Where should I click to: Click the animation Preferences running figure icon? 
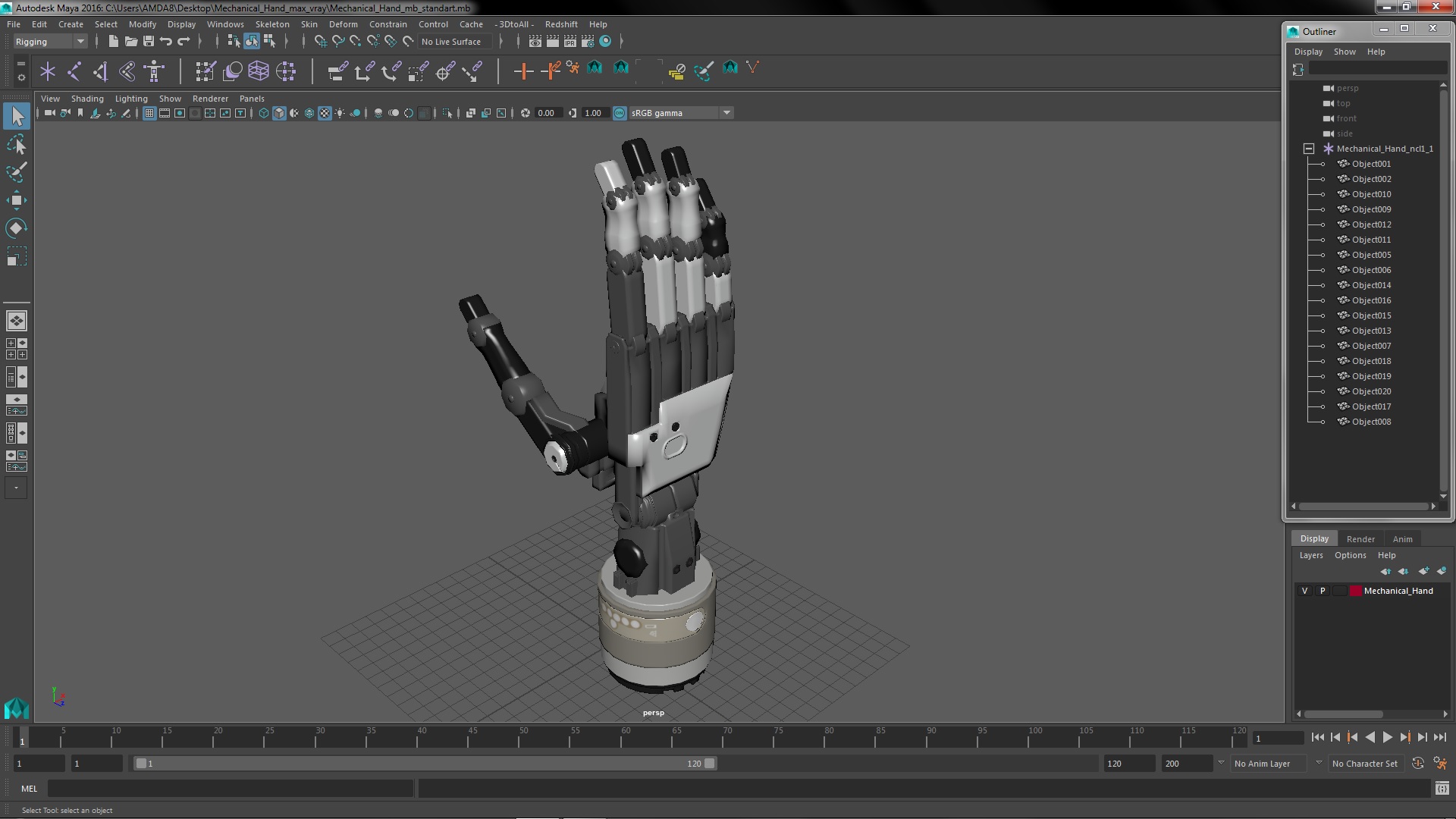click(1440, 764)
